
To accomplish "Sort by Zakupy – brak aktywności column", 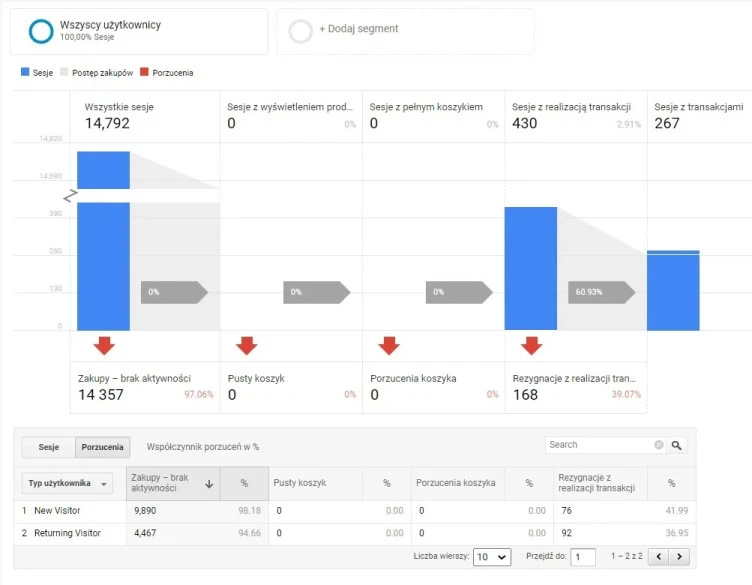I will point(173,484).
